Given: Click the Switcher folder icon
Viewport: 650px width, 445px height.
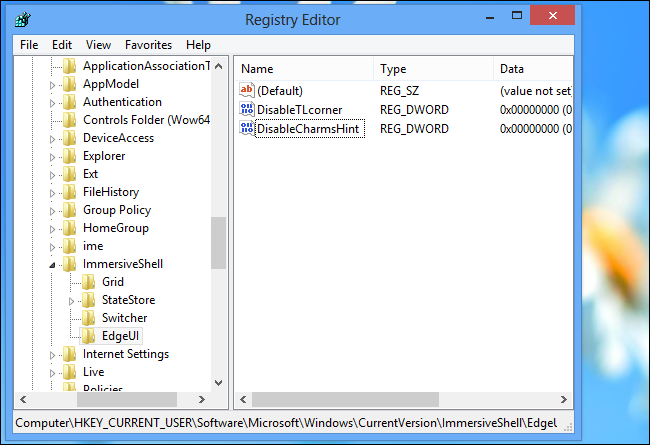Looking at the screenshot, I should (x=89, y=318).
